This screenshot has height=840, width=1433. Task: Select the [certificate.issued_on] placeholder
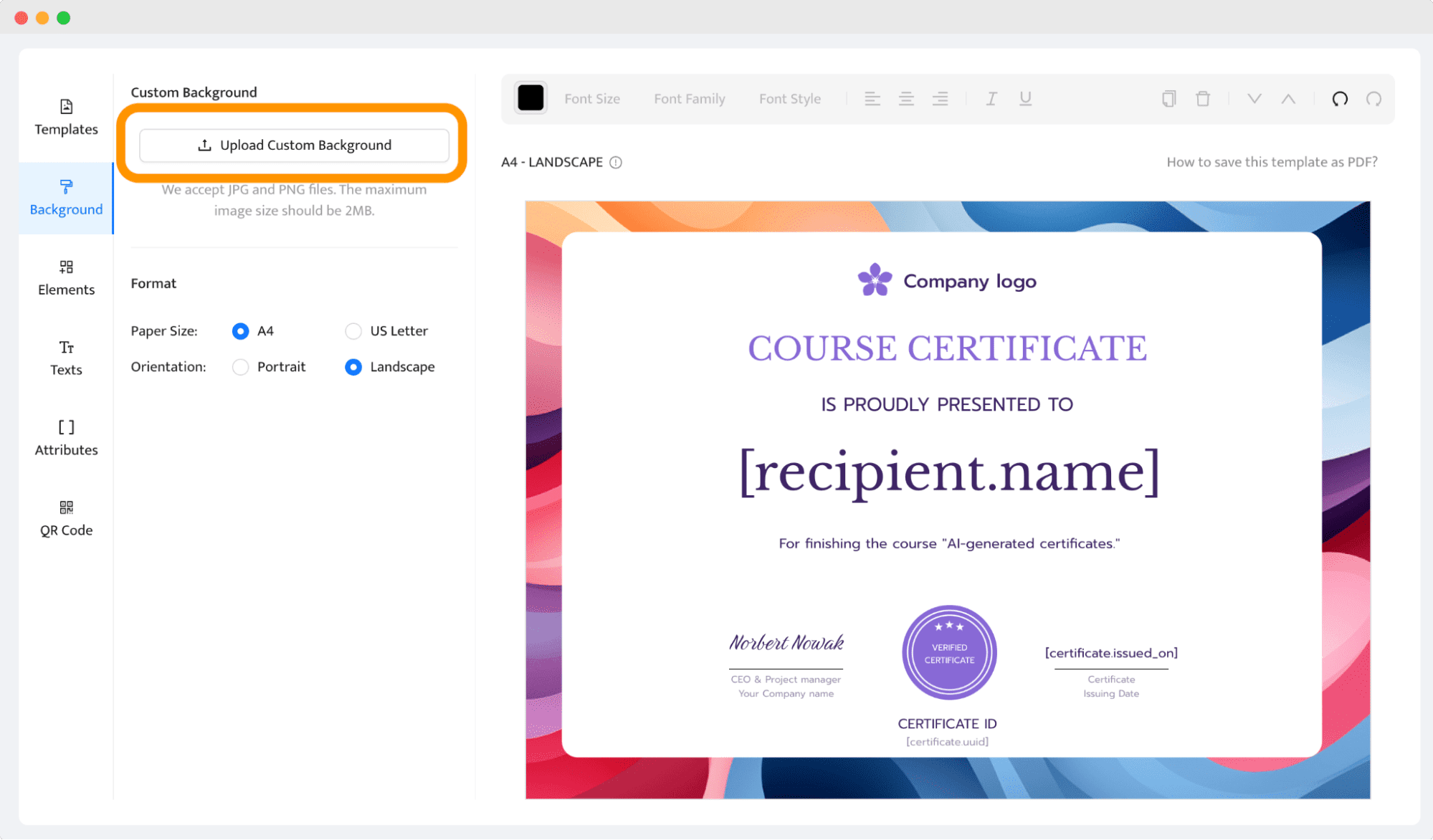pos(1111,653)
